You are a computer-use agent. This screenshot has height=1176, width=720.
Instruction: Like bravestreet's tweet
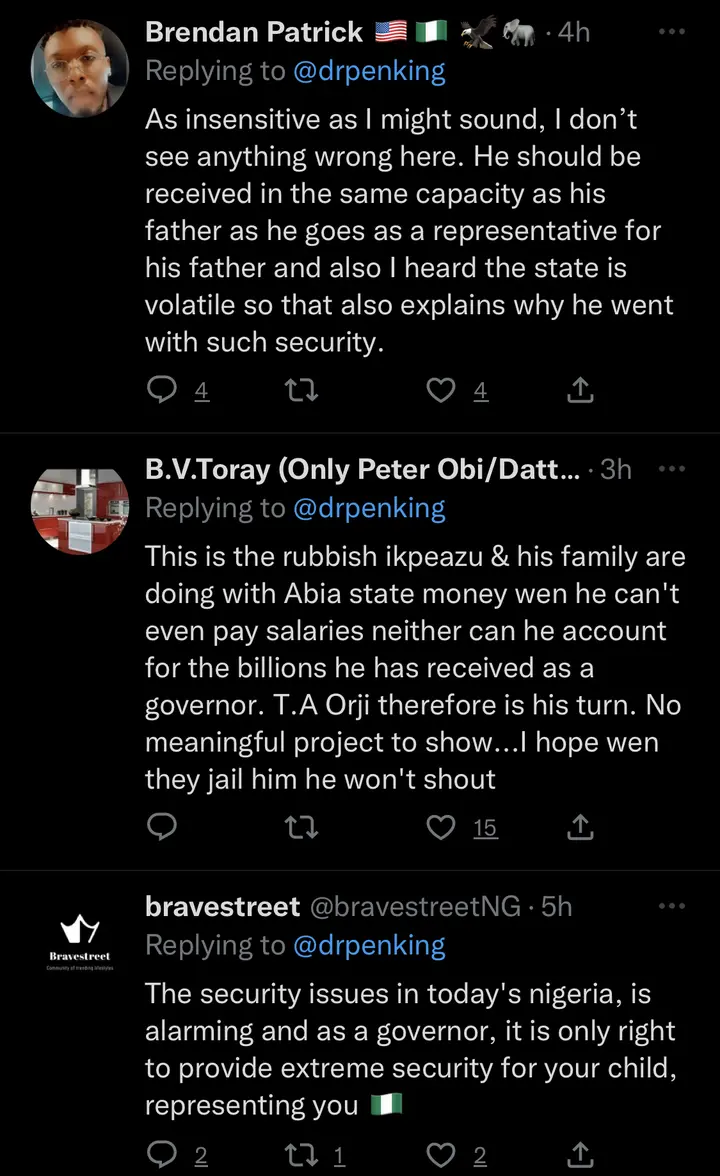(441, 1155)
